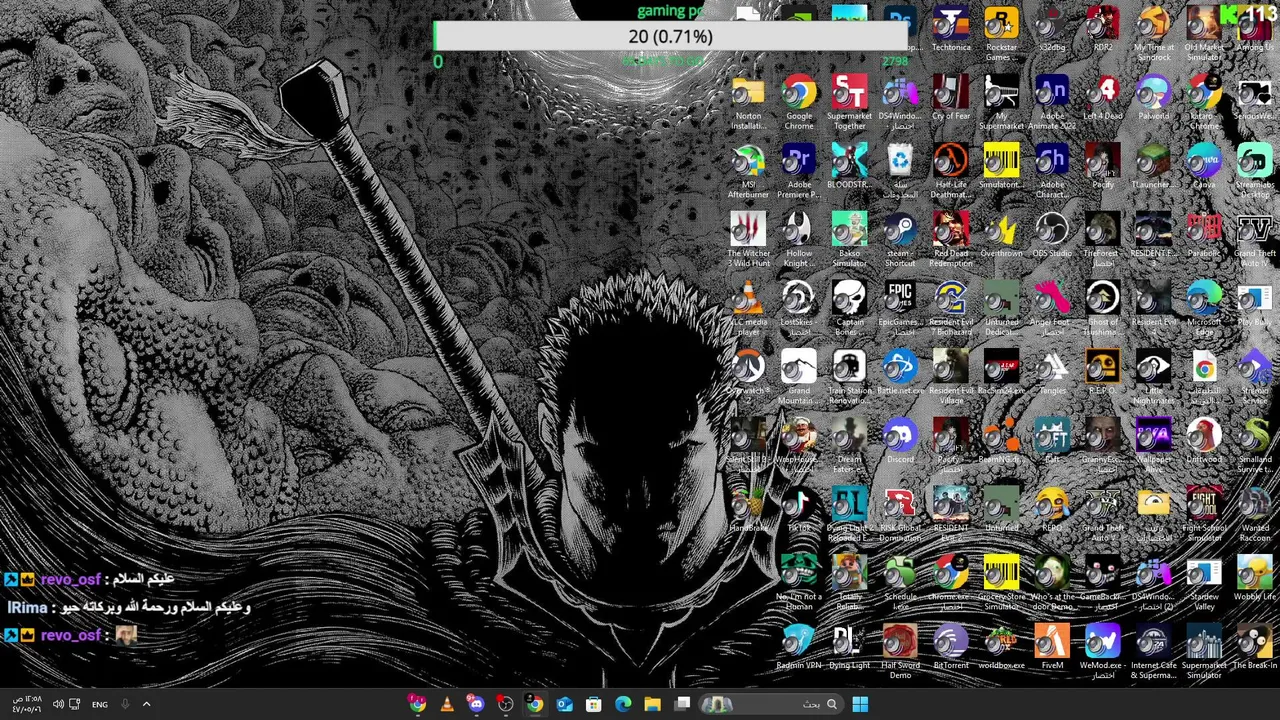
Task: Select Left 4 Dead icon
Action: click(x=1103, y=98)
